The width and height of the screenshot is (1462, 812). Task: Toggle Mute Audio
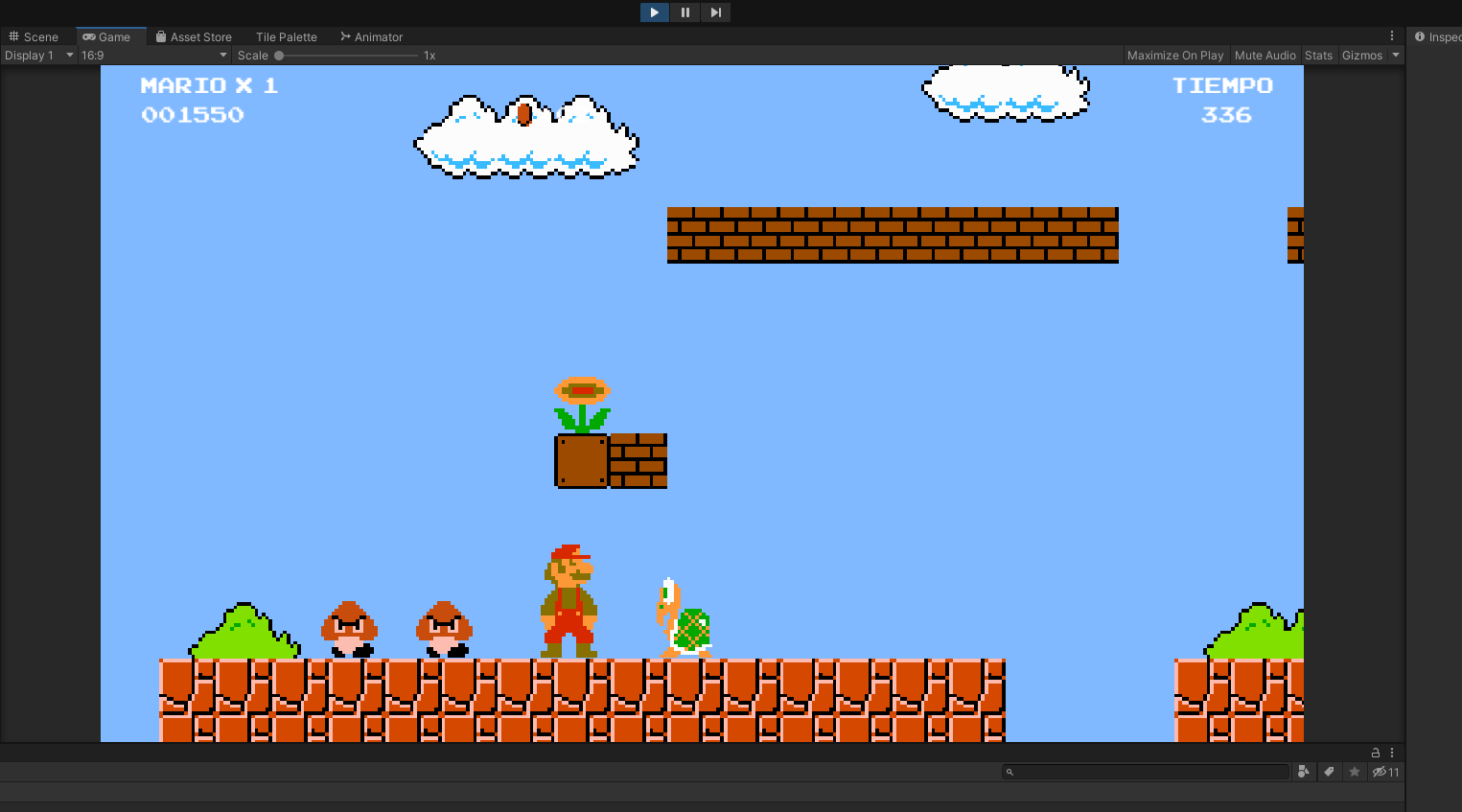(x=1265, y=56)
